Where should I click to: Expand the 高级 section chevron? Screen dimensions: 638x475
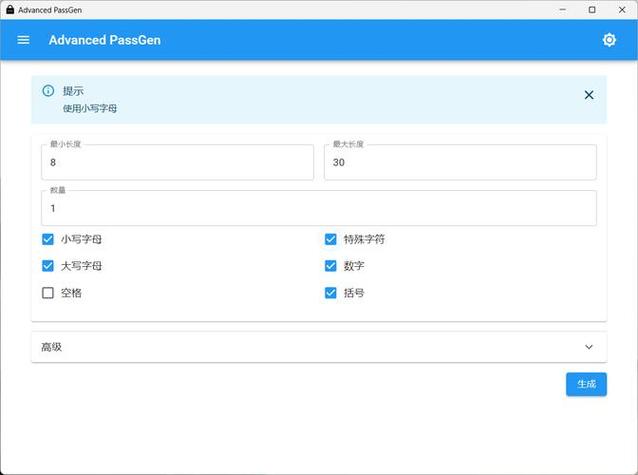point(588,347)
